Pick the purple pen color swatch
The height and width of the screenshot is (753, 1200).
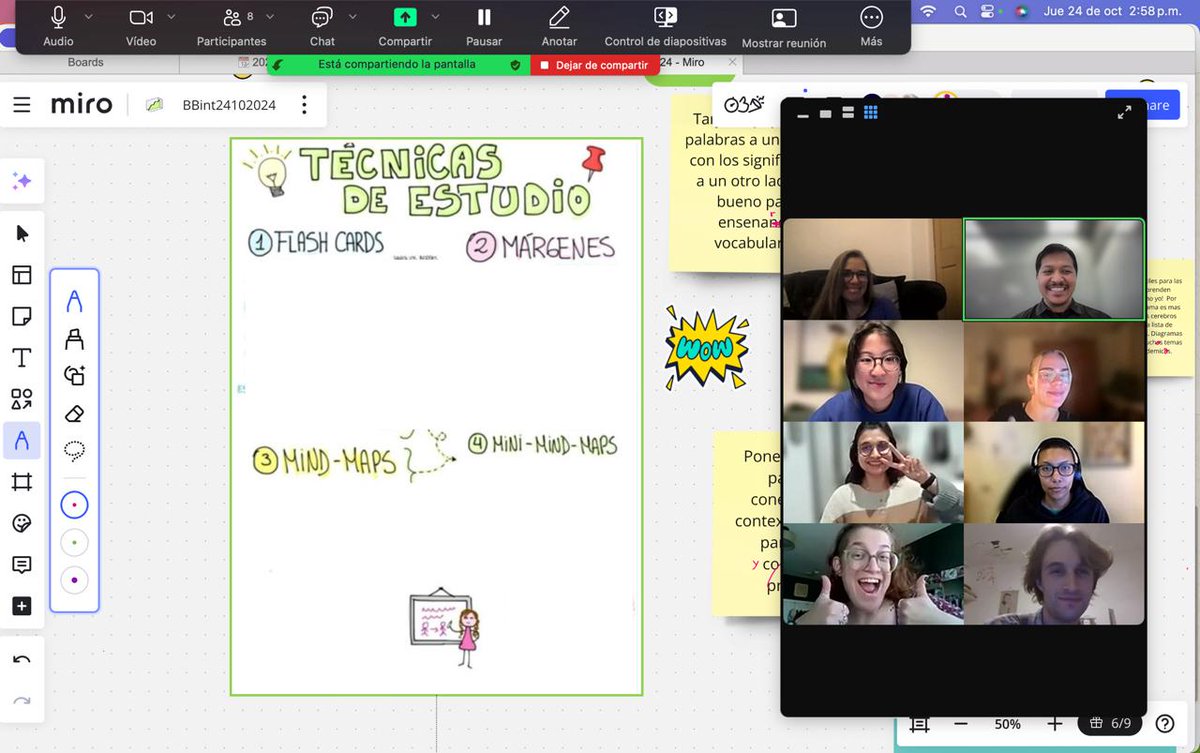click(74, 580)
